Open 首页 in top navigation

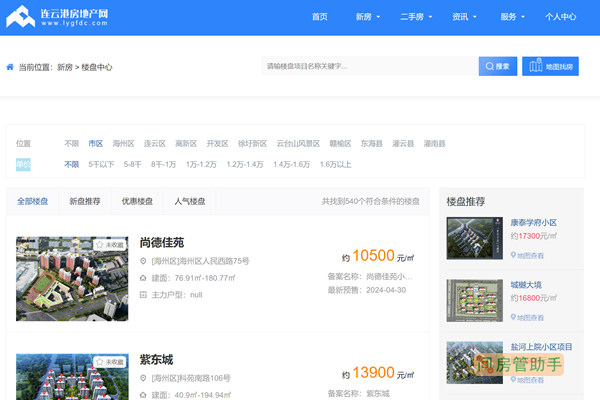pos(320,17)
